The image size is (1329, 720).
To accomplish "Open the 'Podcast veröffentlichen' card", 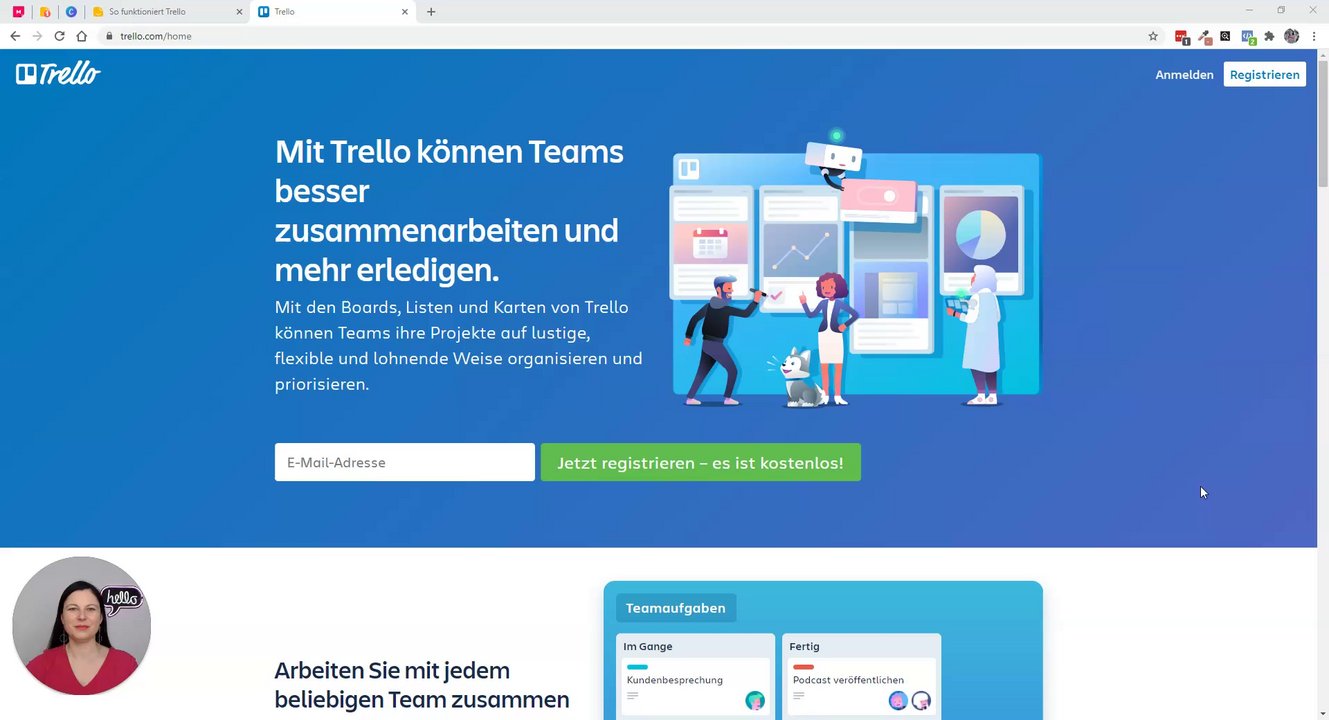I will [862, 685].
